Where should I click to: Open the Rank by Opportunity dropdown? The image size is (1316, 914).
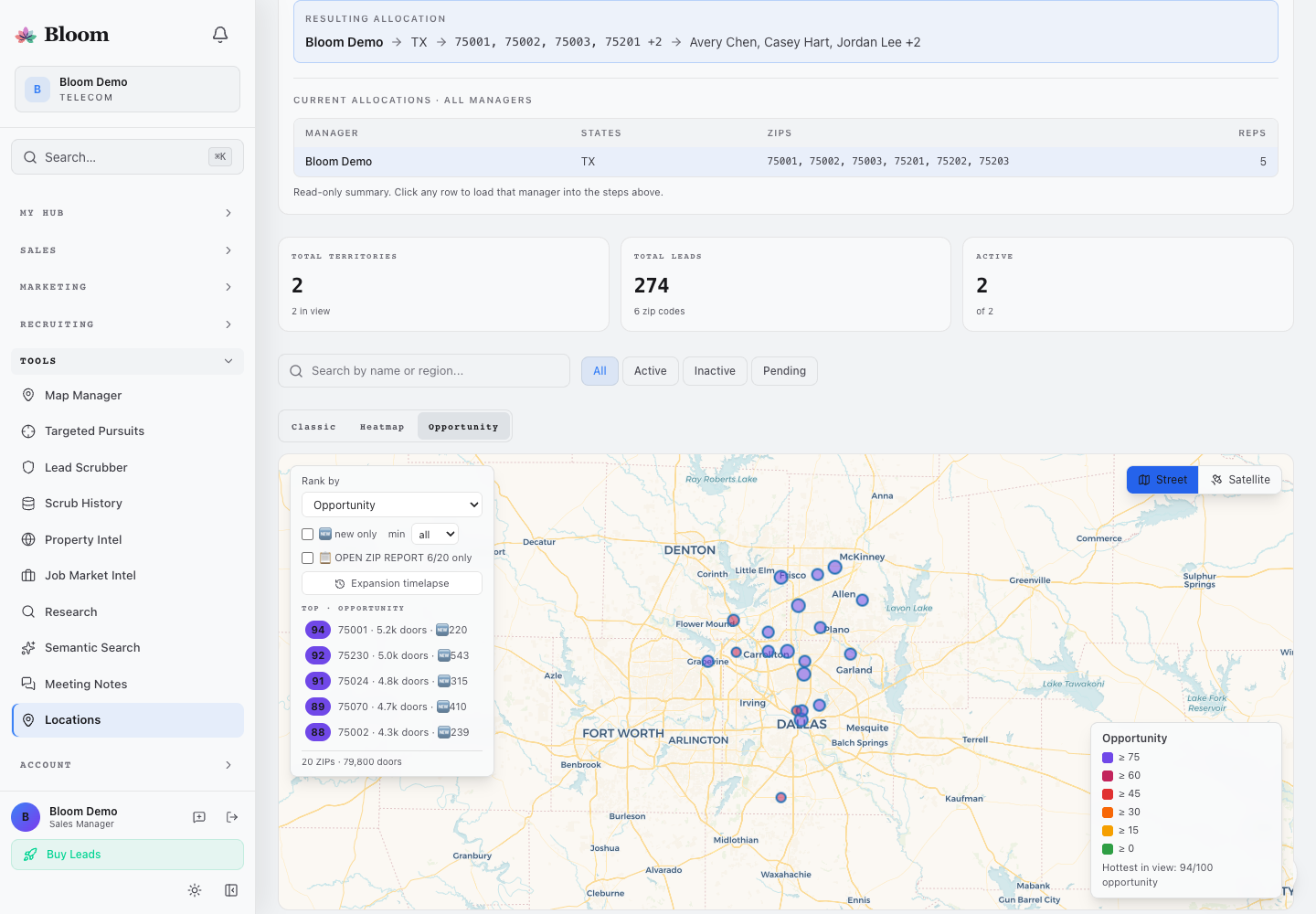click(392, 505)
